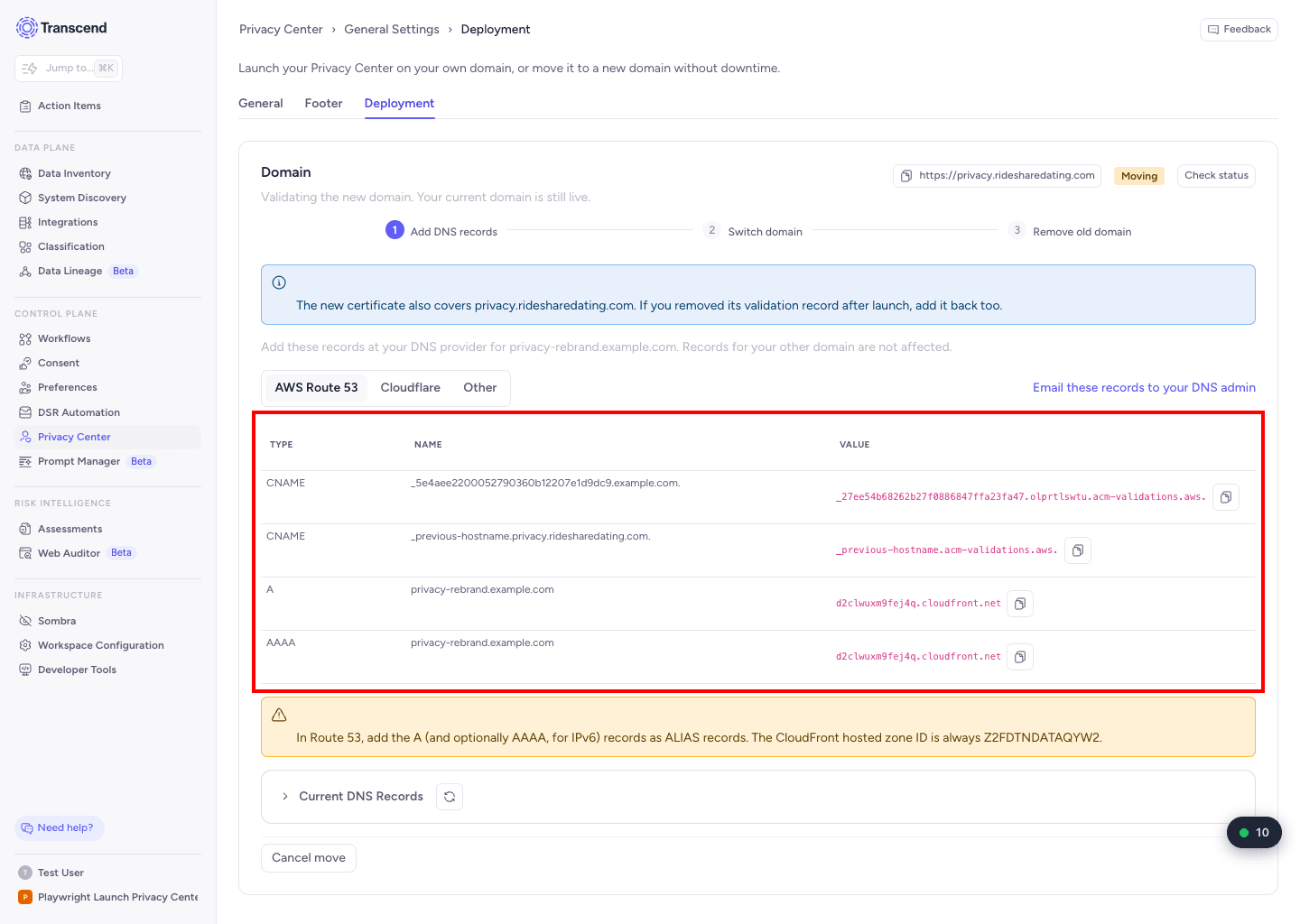Click Check status button
1300x924 pixels.
1216,176
